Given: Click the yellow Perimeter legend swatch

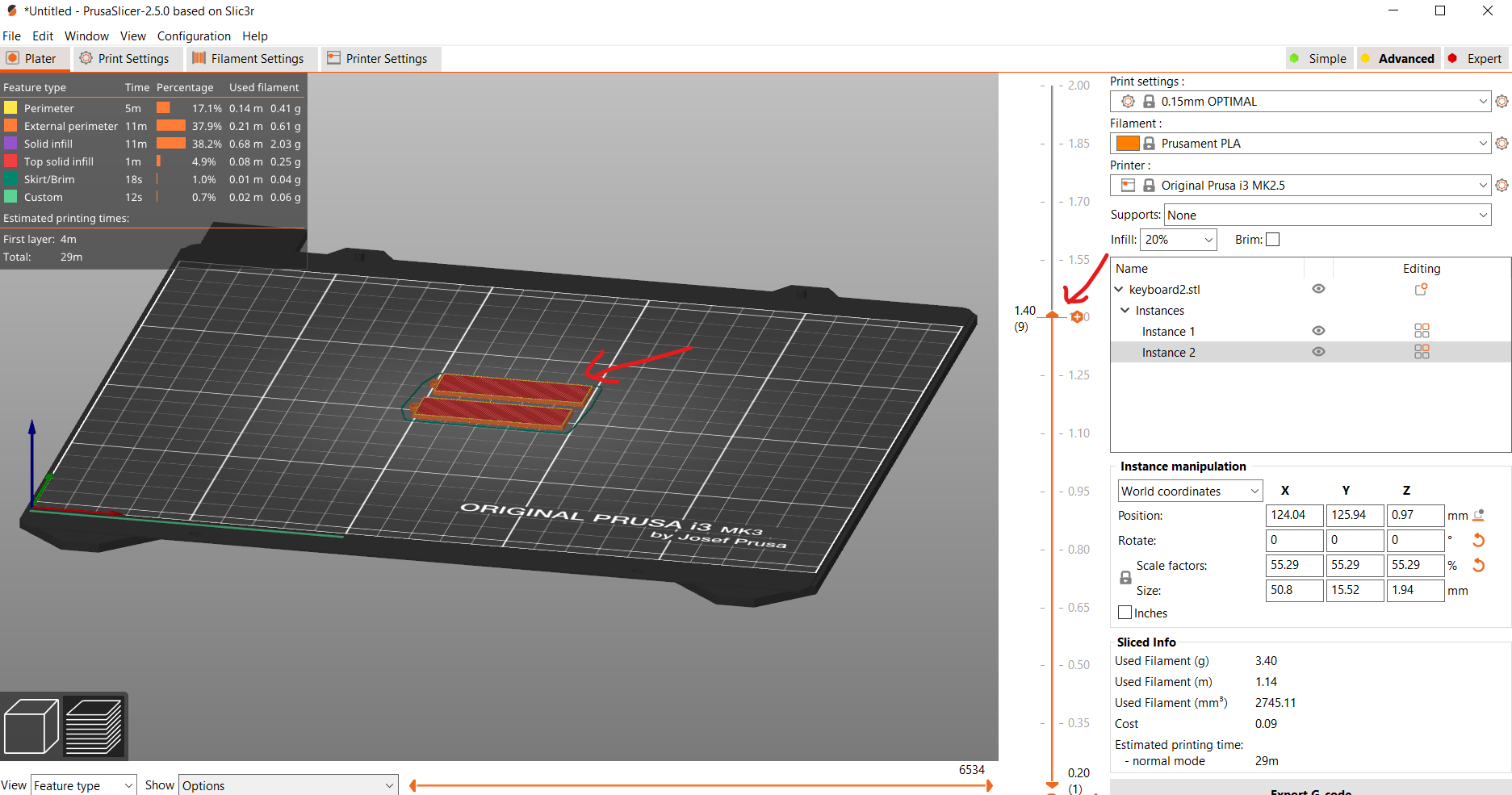Looking at the screenshot, I should pyautogui.click(x=10, y=108).
